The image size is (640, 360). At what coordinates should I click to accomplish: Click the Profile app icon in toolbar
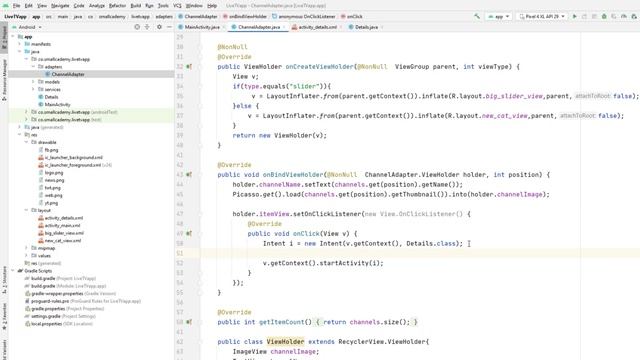pos(624,16)
